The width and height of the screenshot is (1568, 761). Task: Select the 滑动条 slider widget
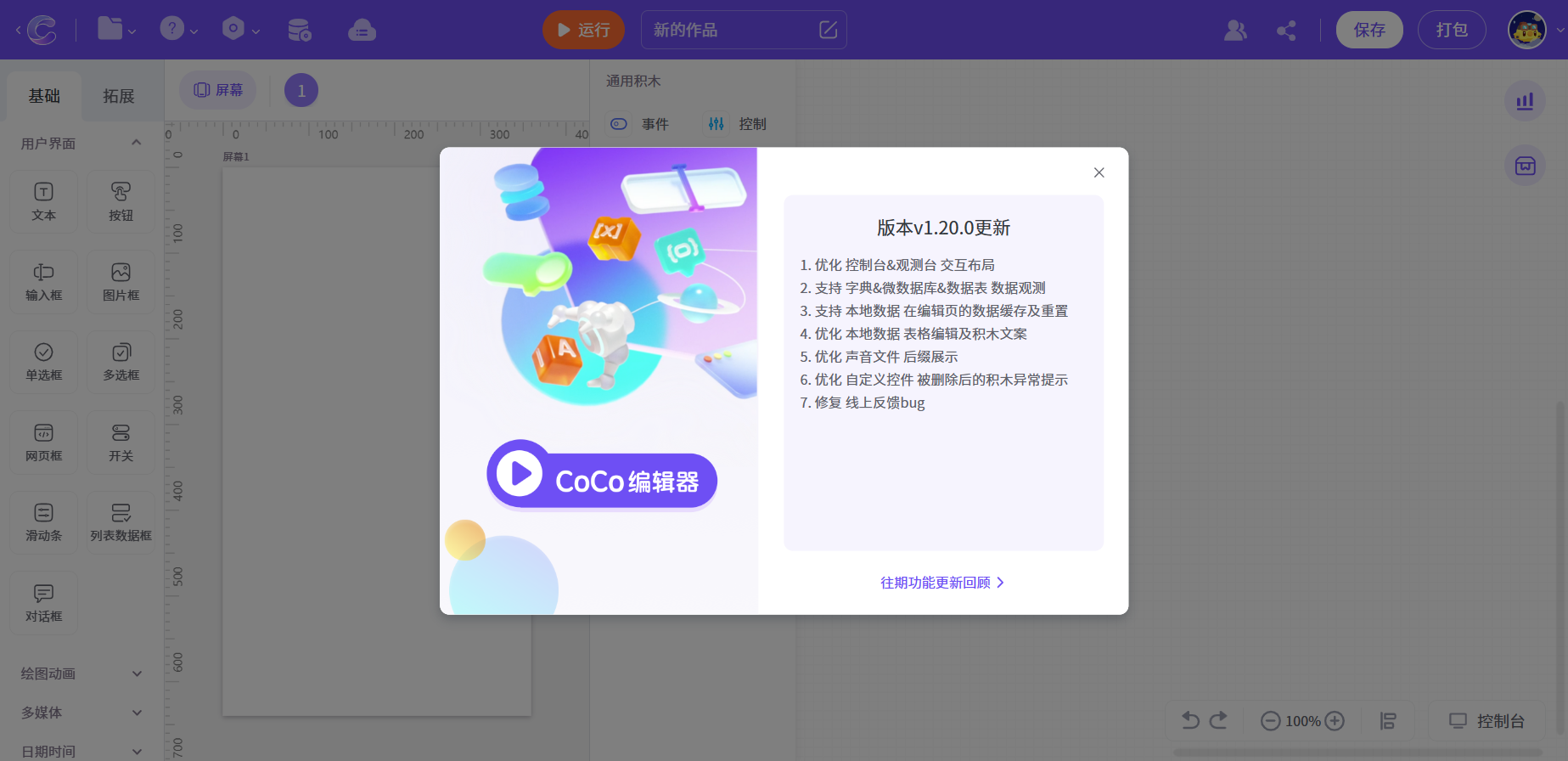click(x=44, y=522)
